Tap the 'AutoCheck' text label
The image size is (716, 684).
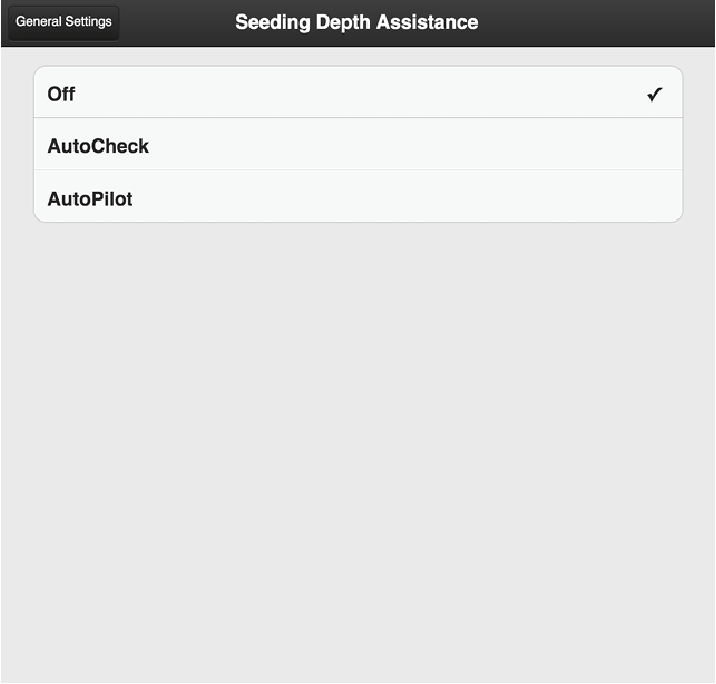[x=98, y=146]
